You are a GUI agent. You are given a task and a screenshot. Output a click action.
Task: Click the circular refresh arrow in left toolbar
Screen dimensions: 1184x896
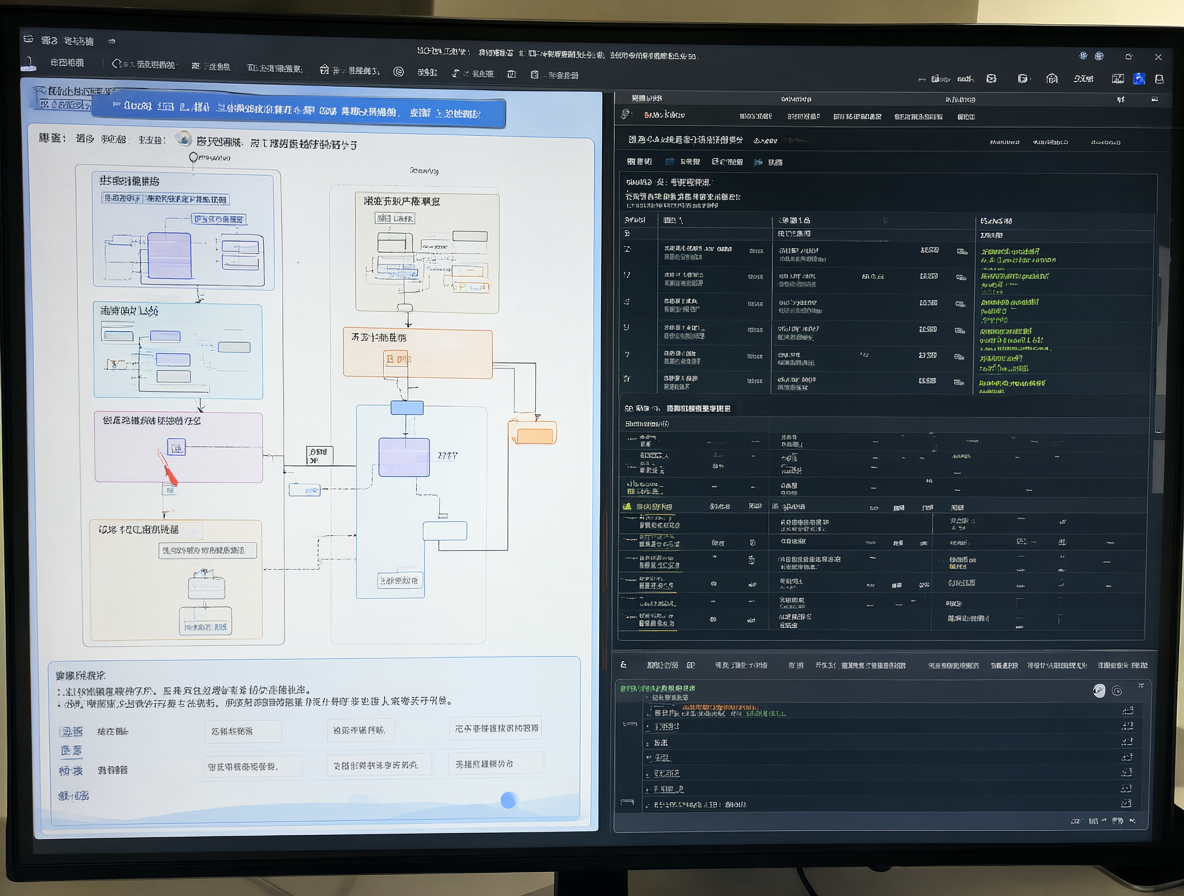116,64
